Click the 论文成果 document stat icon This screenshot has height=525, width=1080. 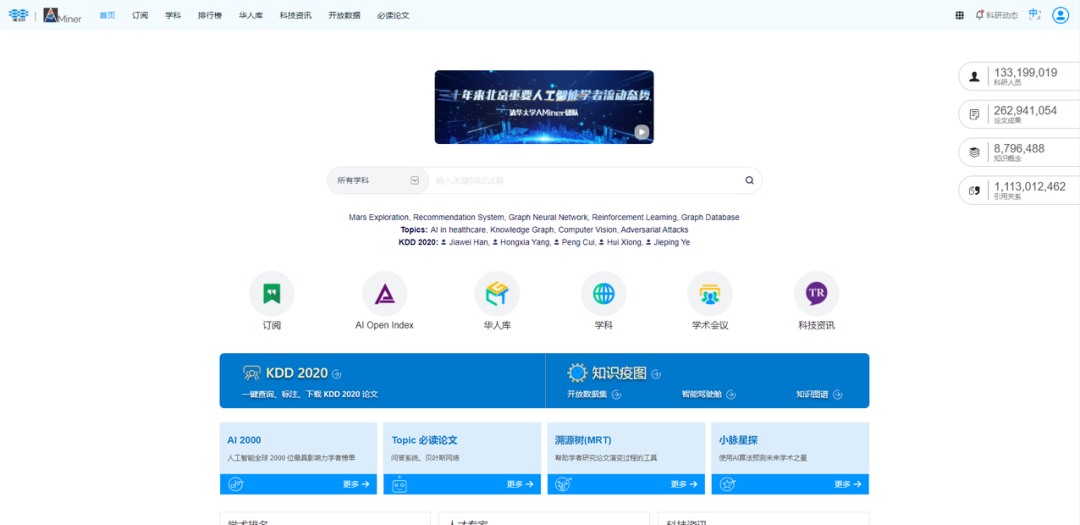click(974, 114)
